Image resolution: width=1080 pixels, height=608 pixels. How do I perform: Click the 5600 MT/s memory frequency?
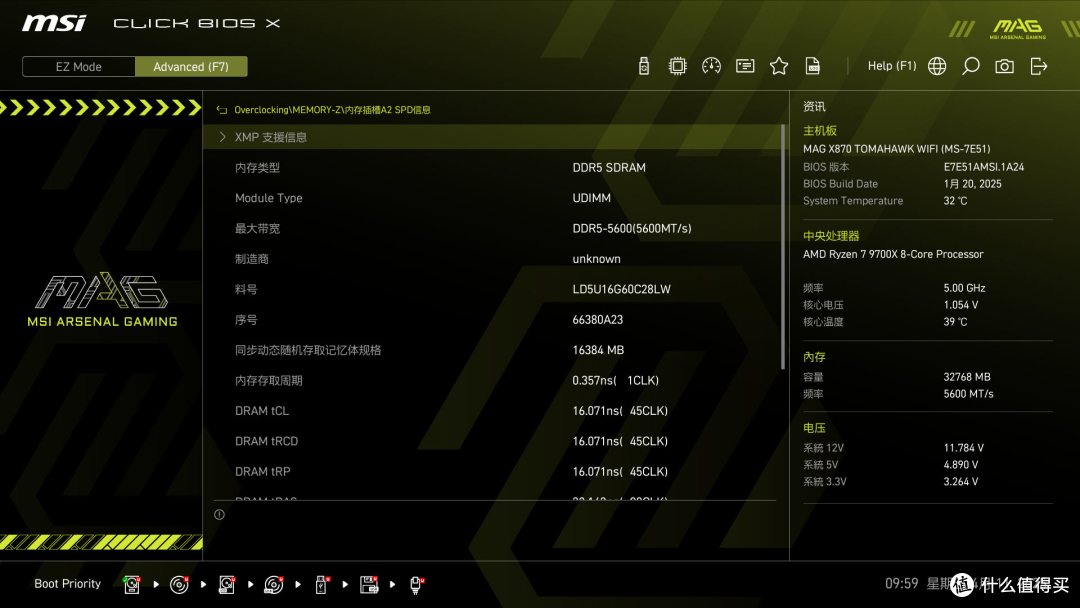(968, 394)
